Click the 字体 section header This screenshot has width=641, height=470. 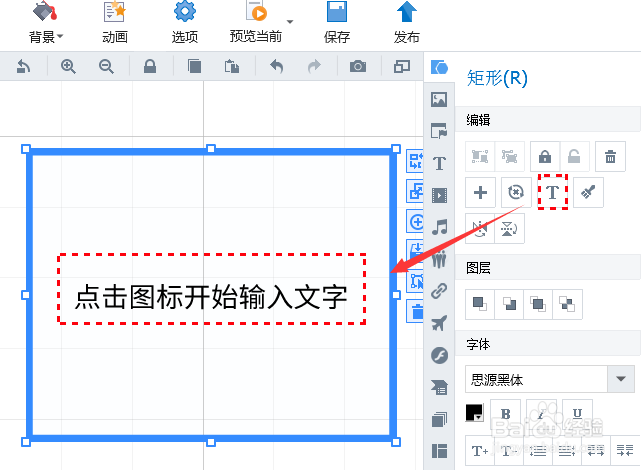pyautogui.click(x=478, y=344)
